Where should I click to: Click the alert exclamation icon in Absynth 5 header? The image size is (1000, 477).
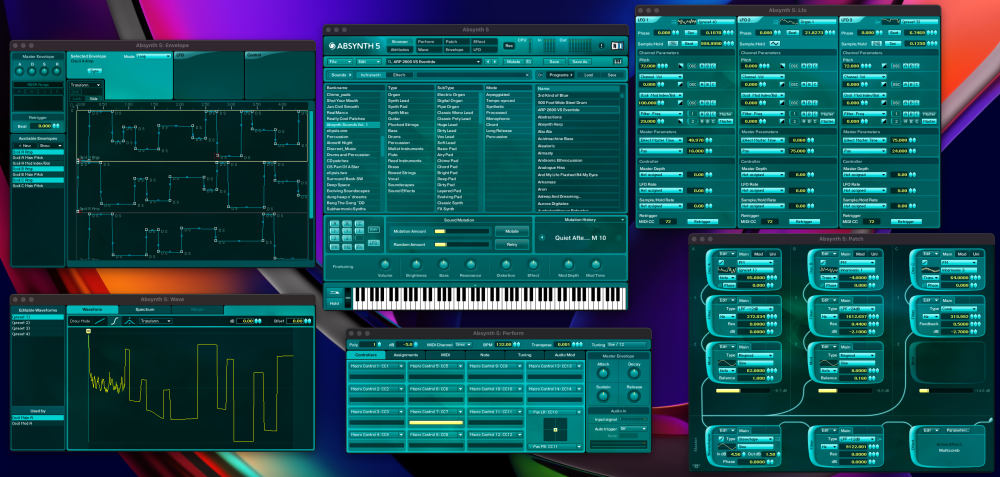click(601, 46)
